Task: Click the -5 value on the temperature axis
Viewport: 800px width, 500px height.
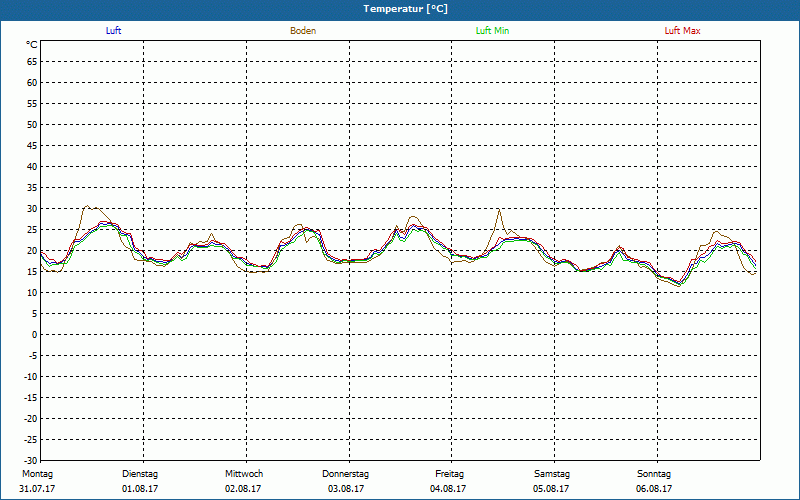Action: point(33,356)
